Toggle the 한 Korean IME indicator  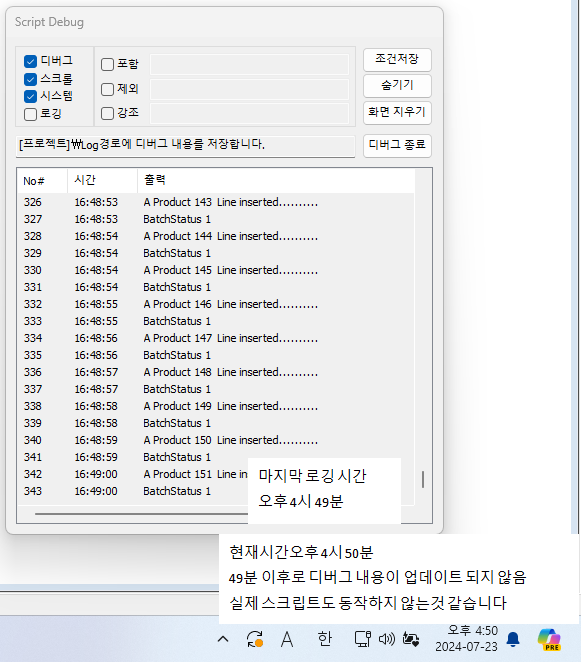point(324,639)
